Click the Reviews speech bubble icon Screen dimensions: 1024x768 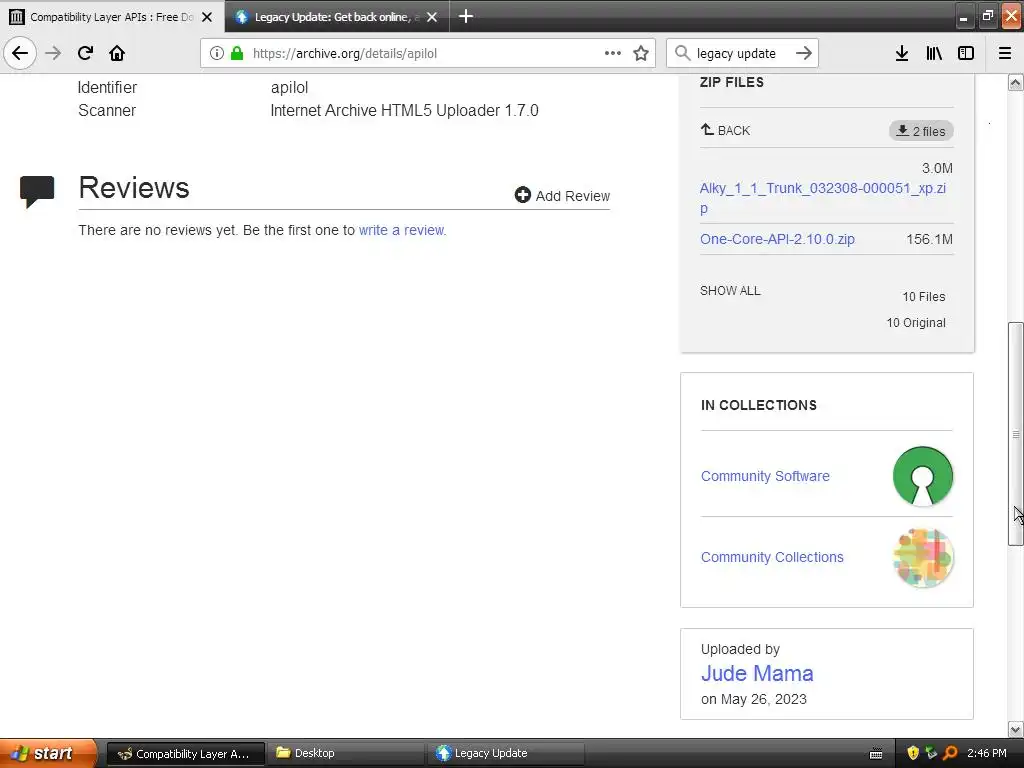pyautogui.click(x=37, y=191)
